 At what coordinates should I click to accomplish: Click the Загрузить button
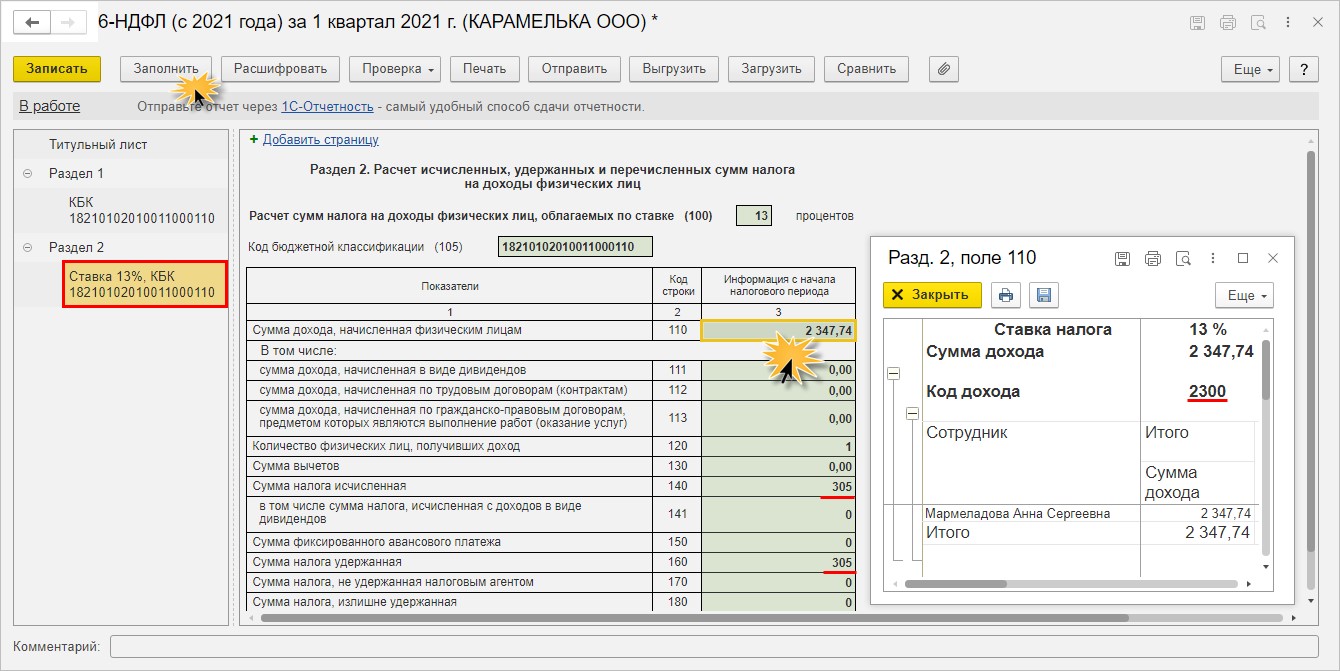click(772, 69)
